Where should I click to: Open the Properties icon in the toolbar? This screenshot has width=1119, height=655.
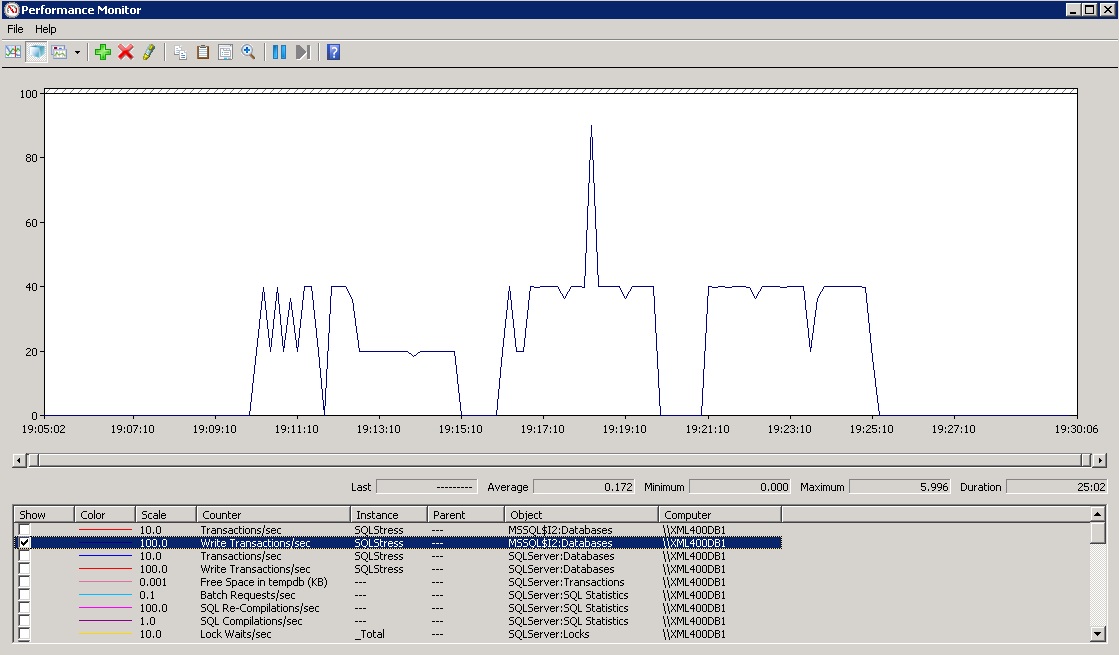(226, 52)
